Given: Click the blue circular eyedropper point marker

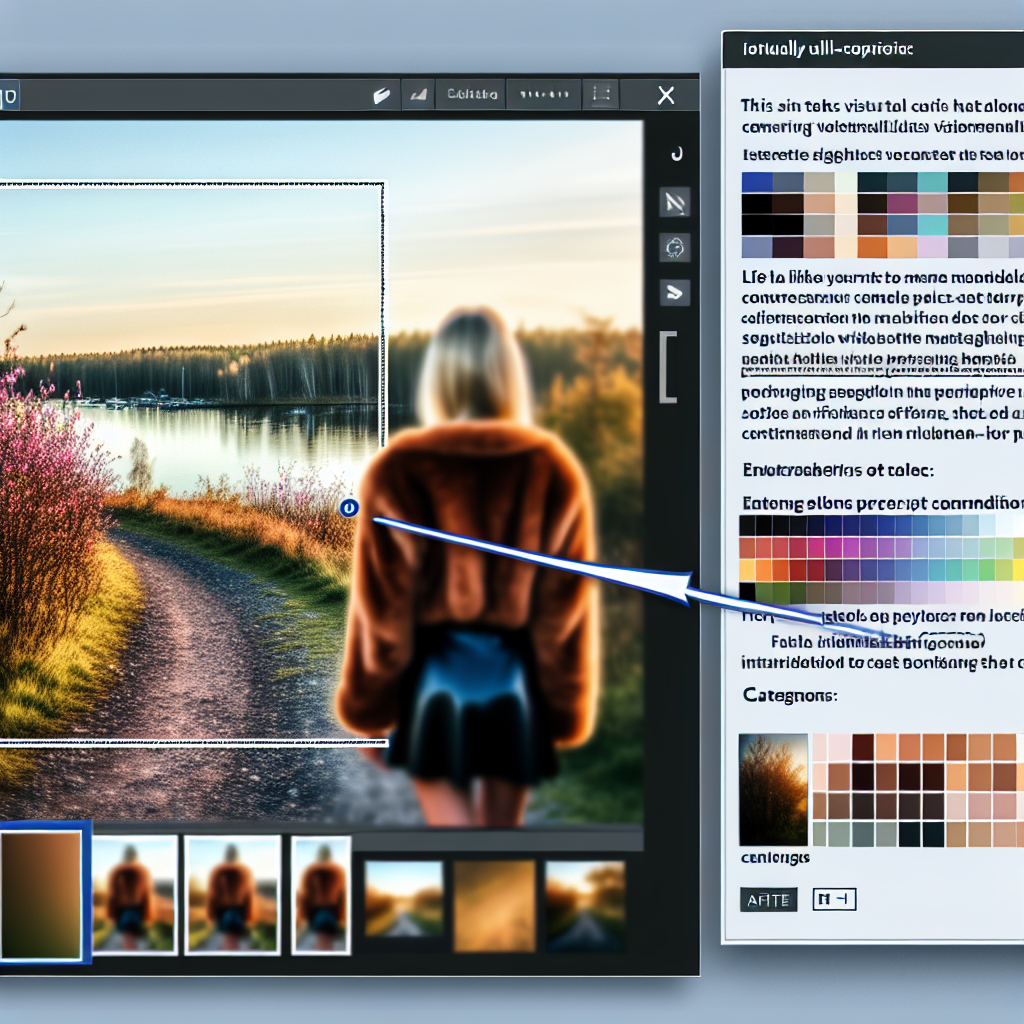Looking at the screenshot, I should 348,509.
